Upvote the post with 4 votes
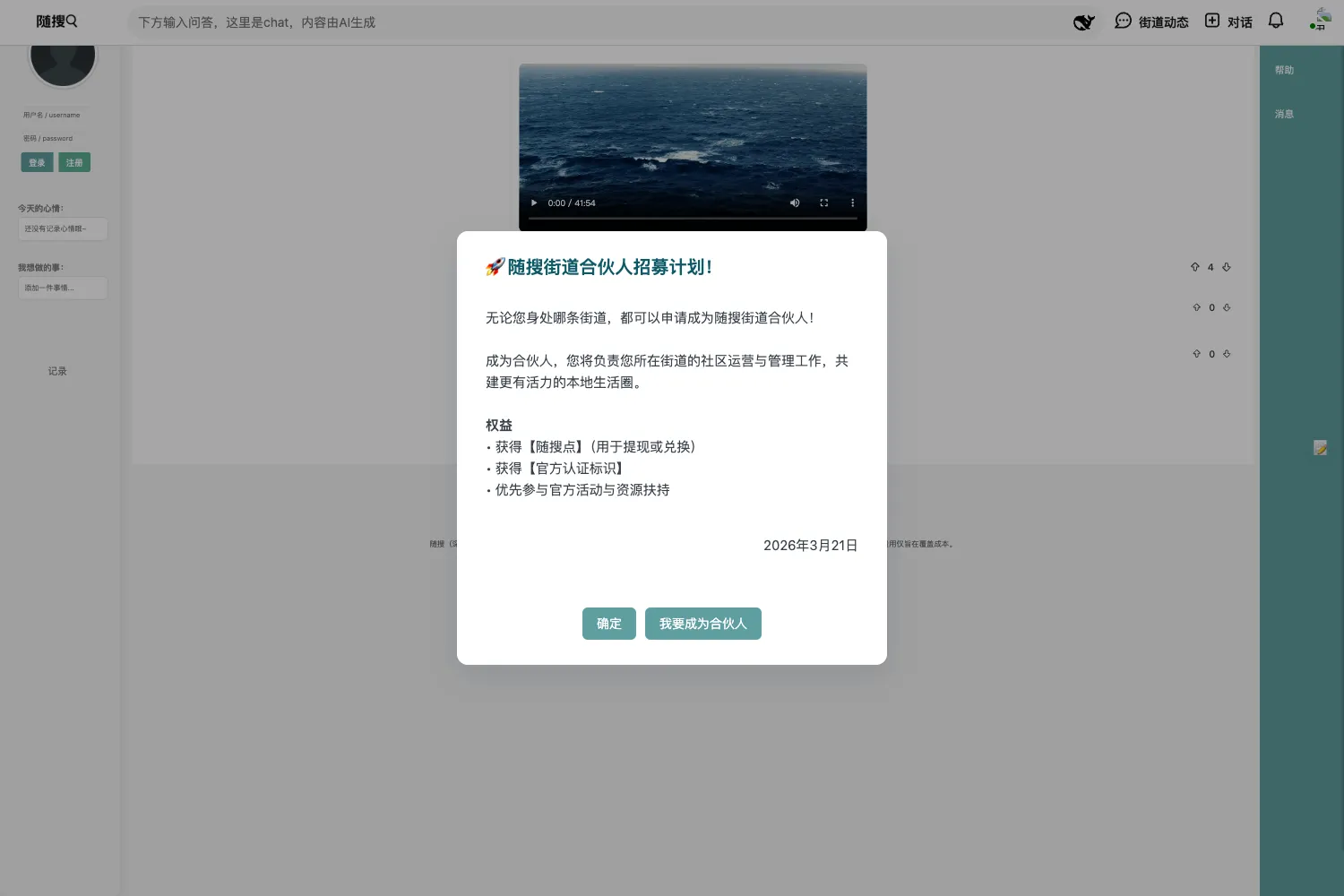This screenshot has width=1344, height=896. click(1194, 267)
